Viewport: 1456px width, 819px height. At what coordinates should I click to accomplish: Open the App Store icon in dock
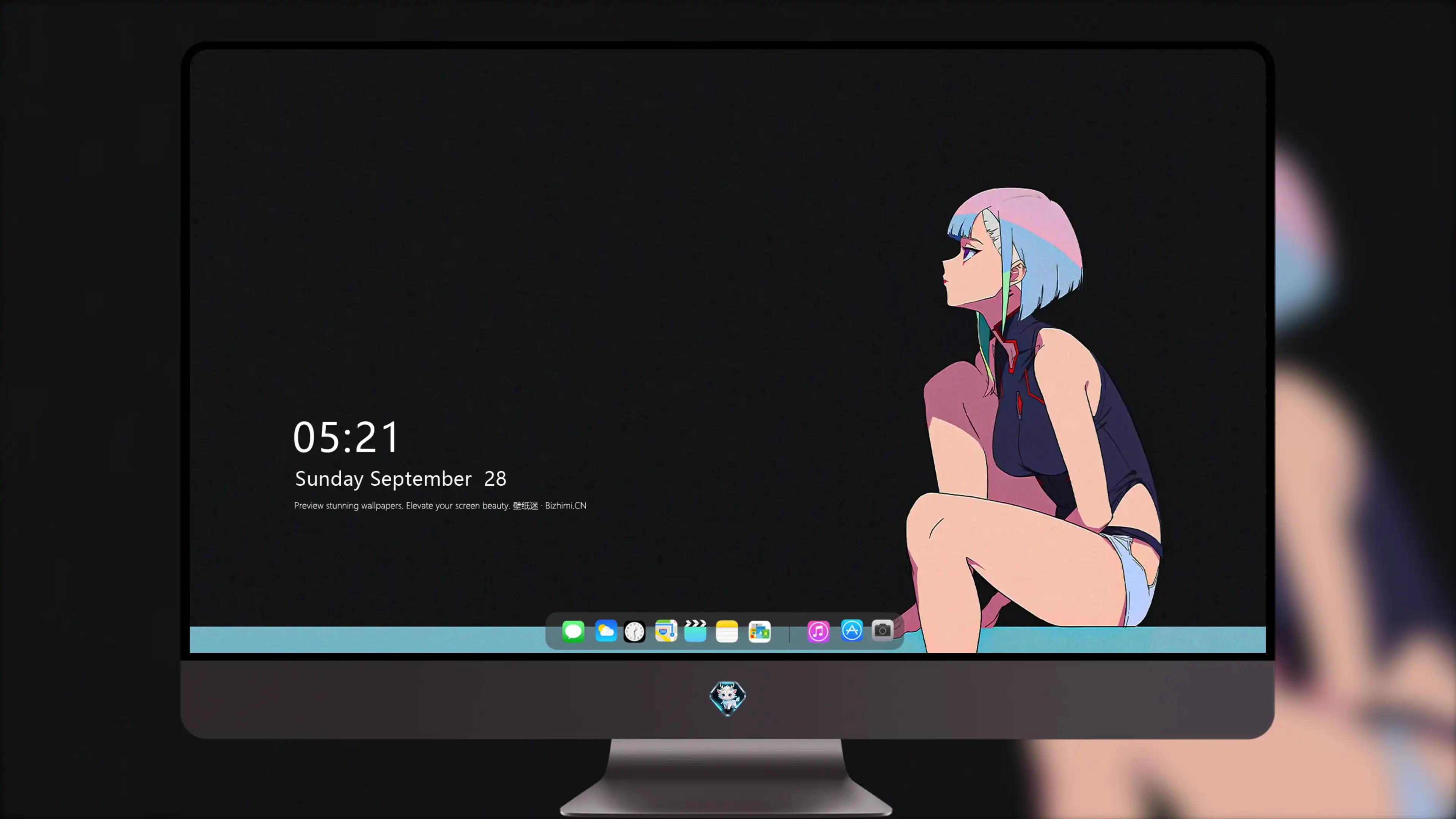(852, 630)
